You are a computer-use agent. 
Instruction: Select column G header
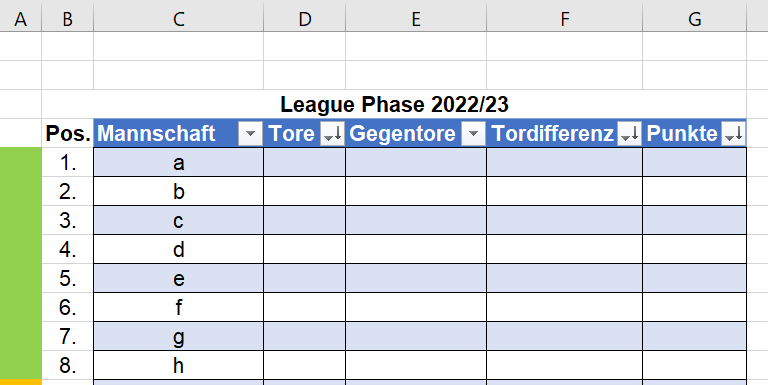coord(695,19)
